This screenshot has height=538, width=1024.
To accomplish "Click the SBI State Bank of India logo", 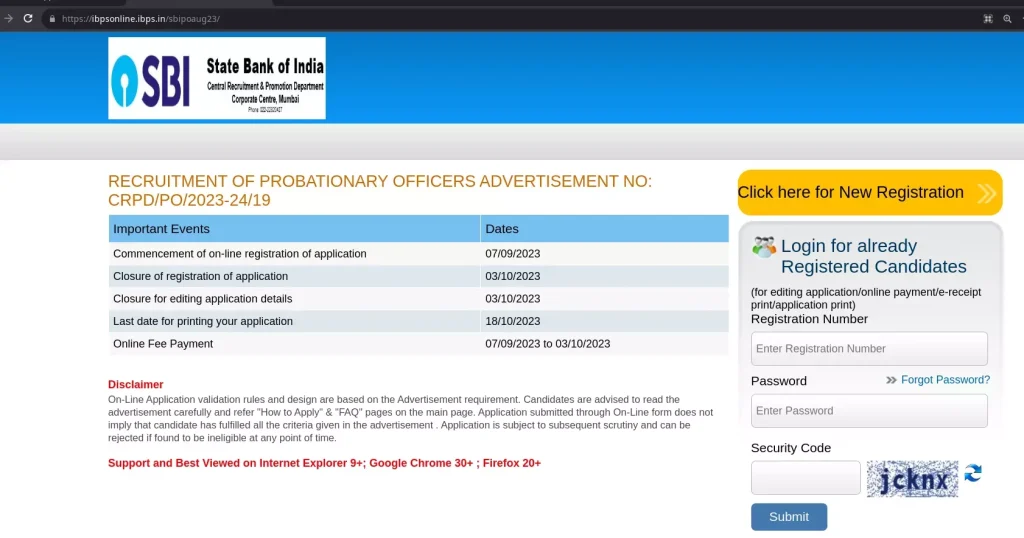I will [x=217, y=78].
